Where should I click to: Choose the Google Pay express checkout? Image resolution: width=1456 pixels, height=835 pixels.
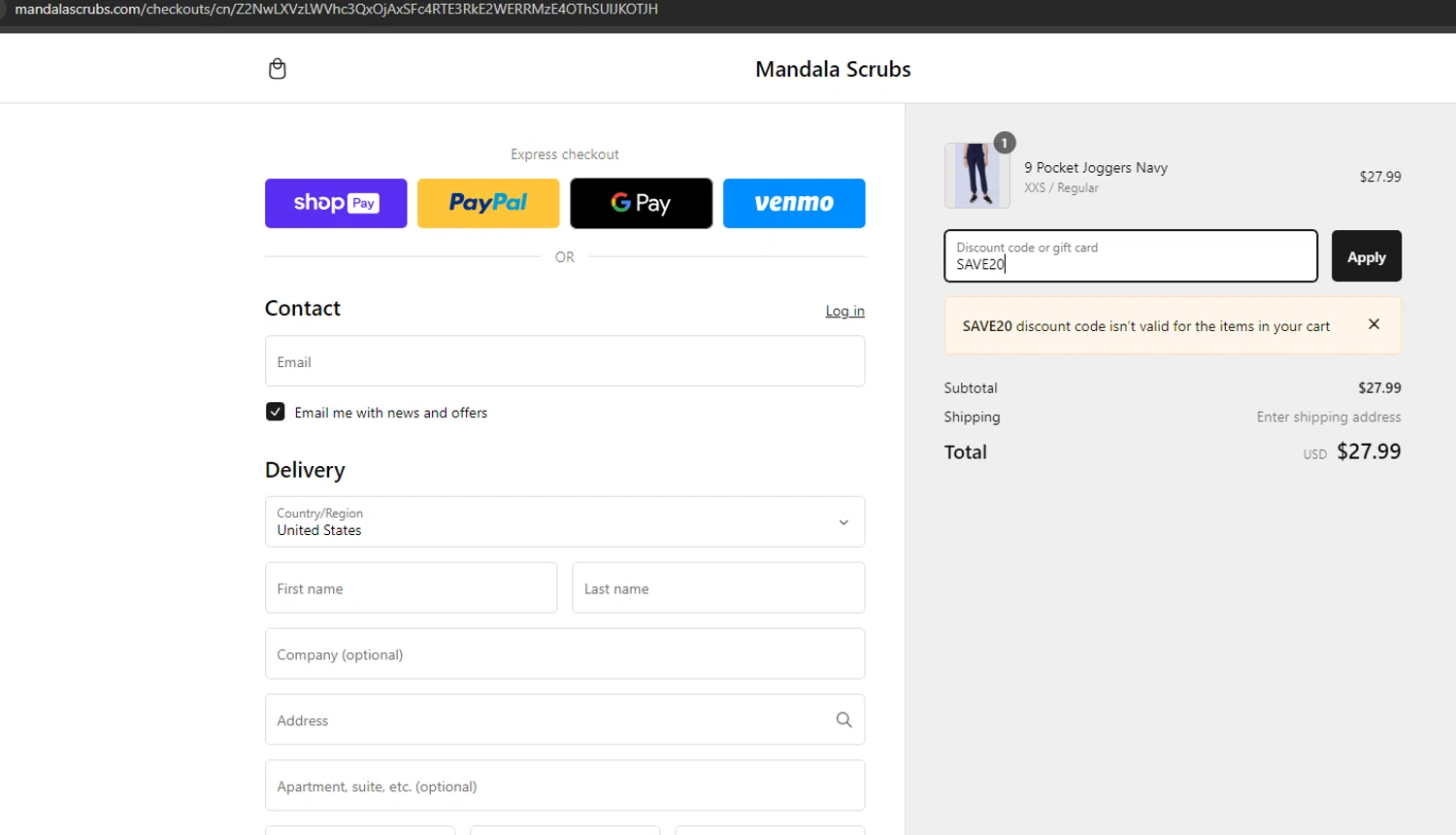pos(641,203)
